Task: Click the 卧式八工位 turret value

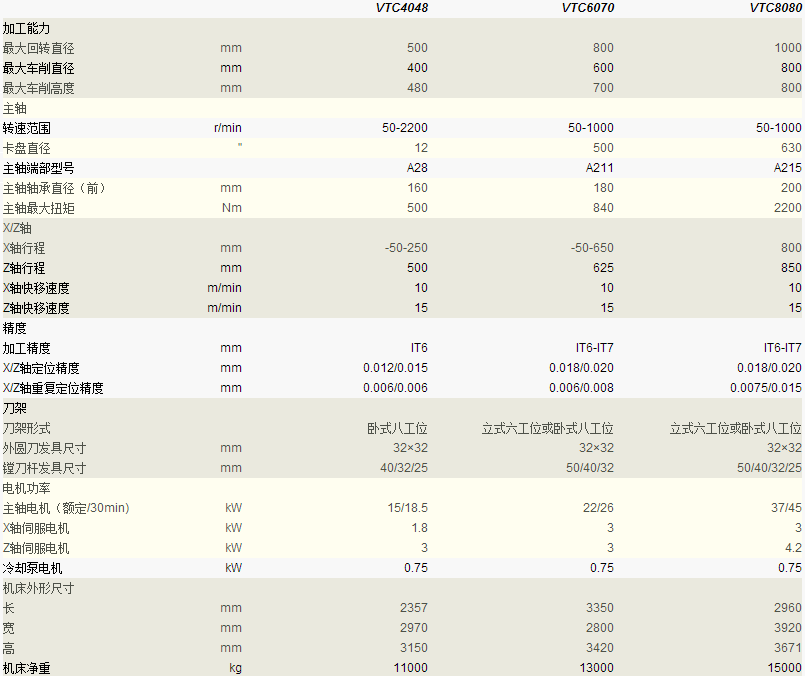Action: [397, 429]
